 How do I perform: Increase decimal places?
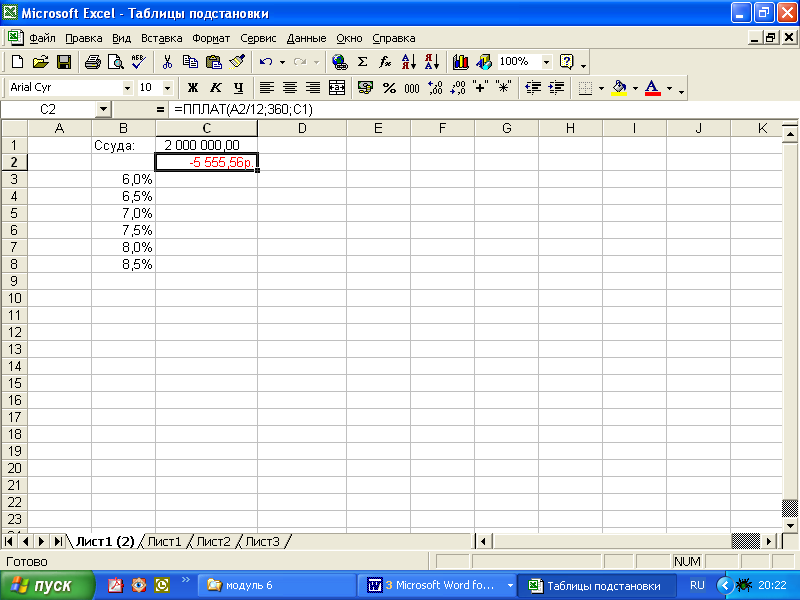pyautogui.click(x=435, y=88)
